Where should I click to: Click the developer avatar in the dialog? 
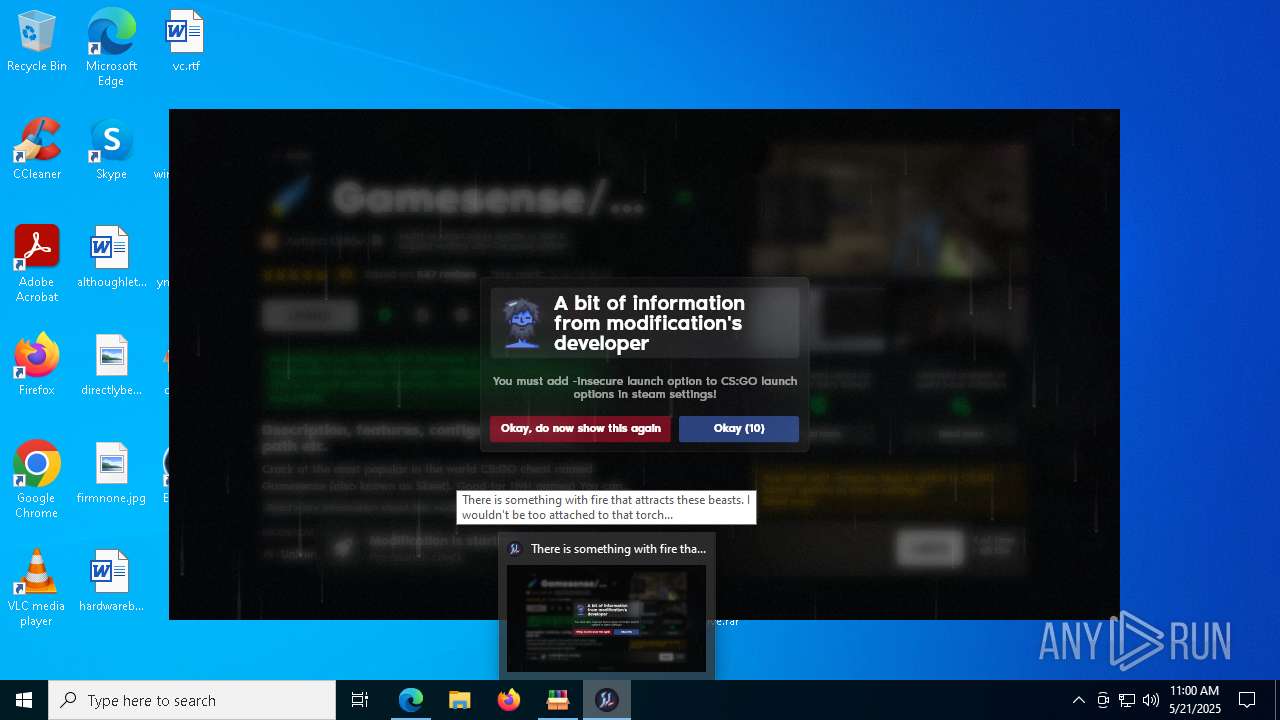pyautogui.click(x=522, y=323)
